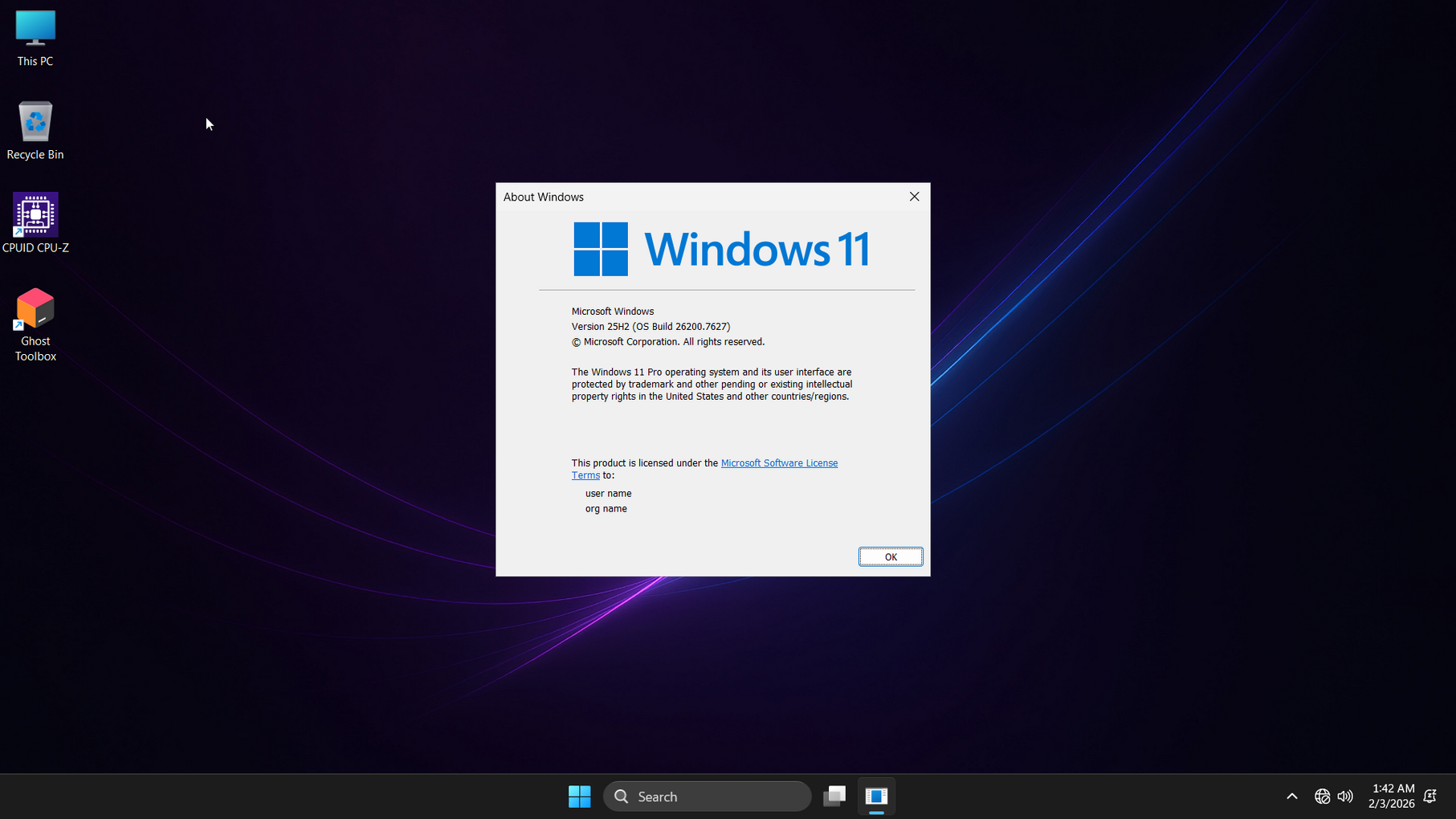Open the notifications bell icon
1456x819 pixels.
[1430, 797]
